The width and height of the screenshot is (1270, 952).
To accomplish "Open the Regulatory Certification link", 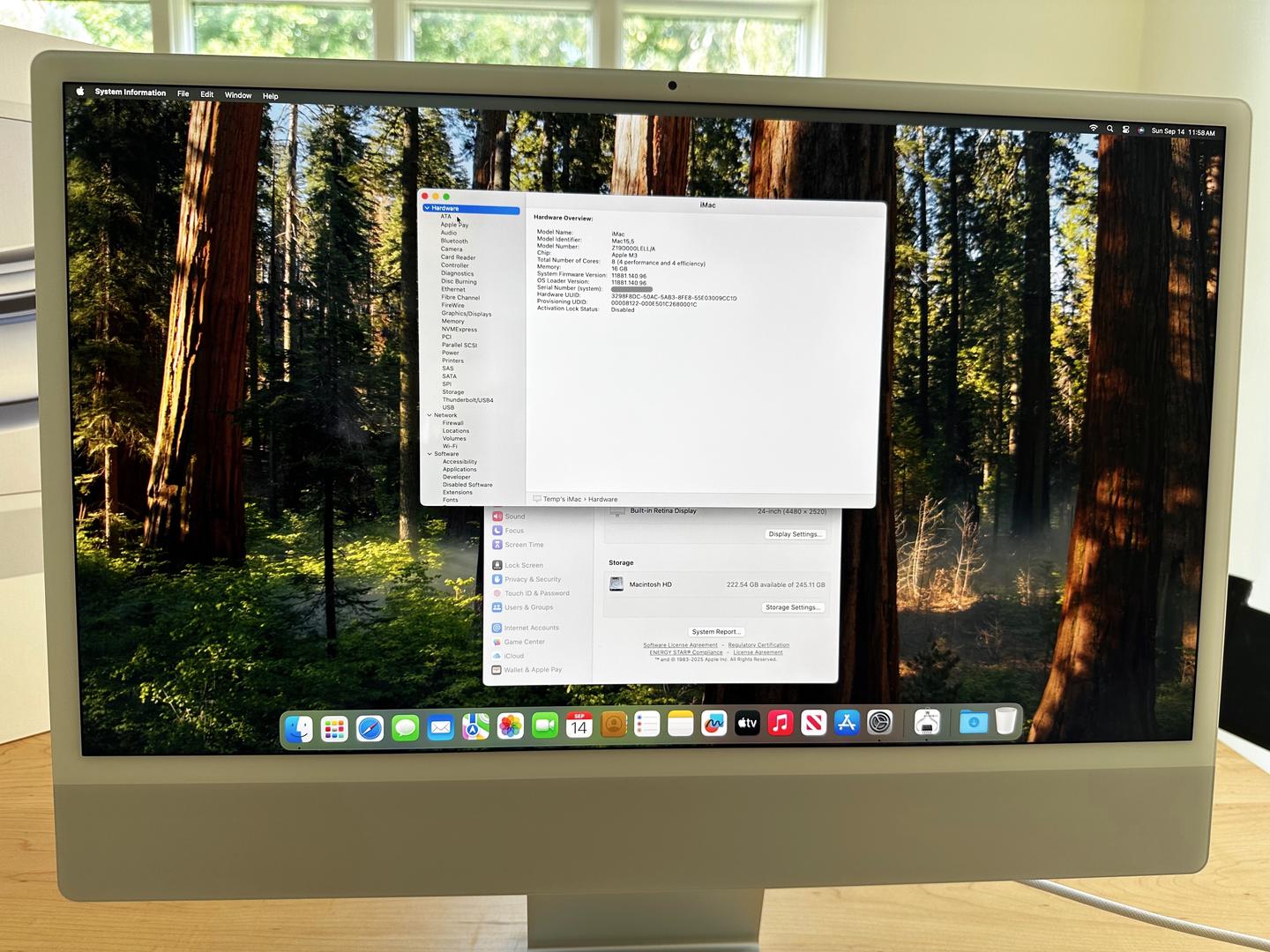I will 758,645.
